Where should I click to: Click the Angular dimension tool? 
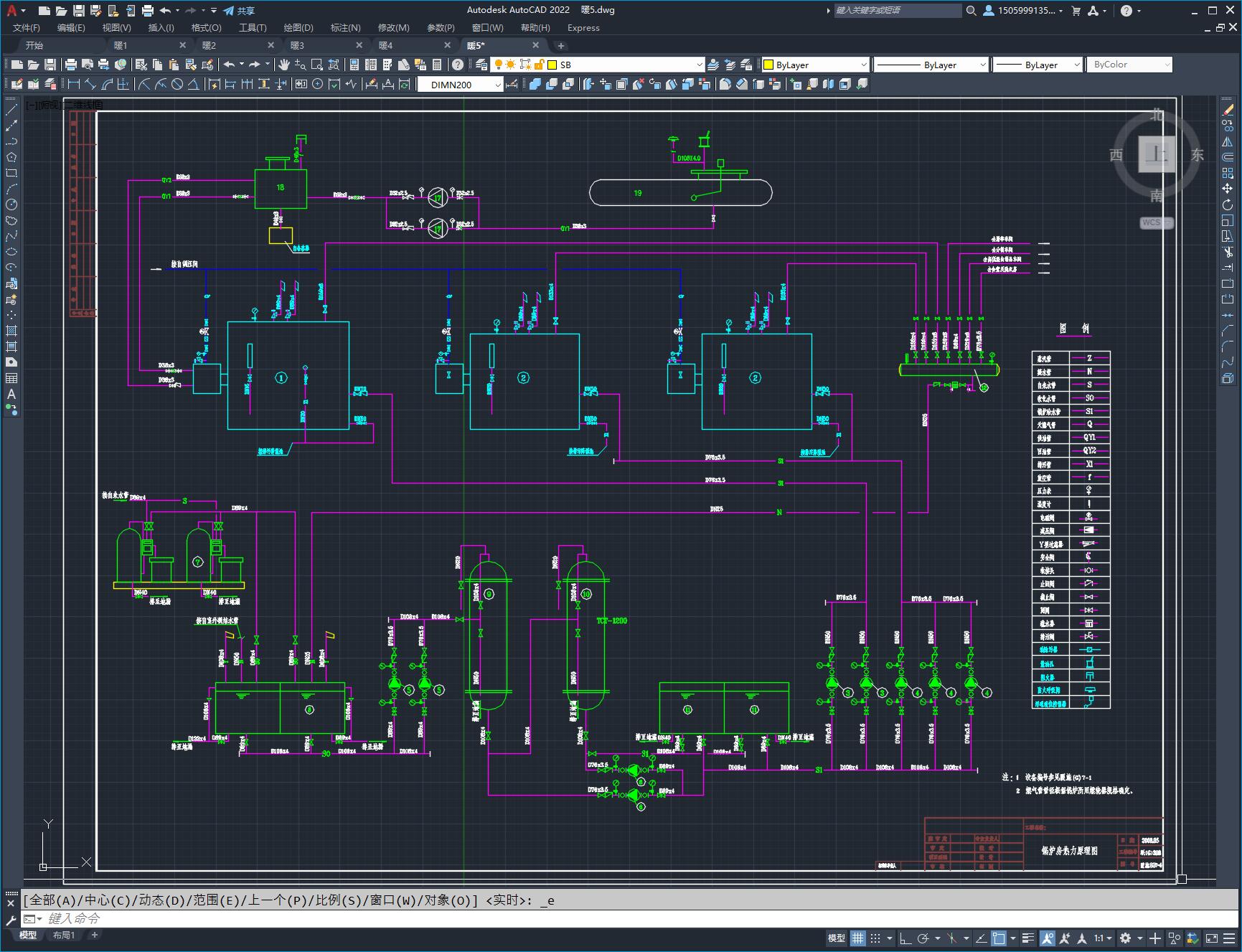click(193, 84)
